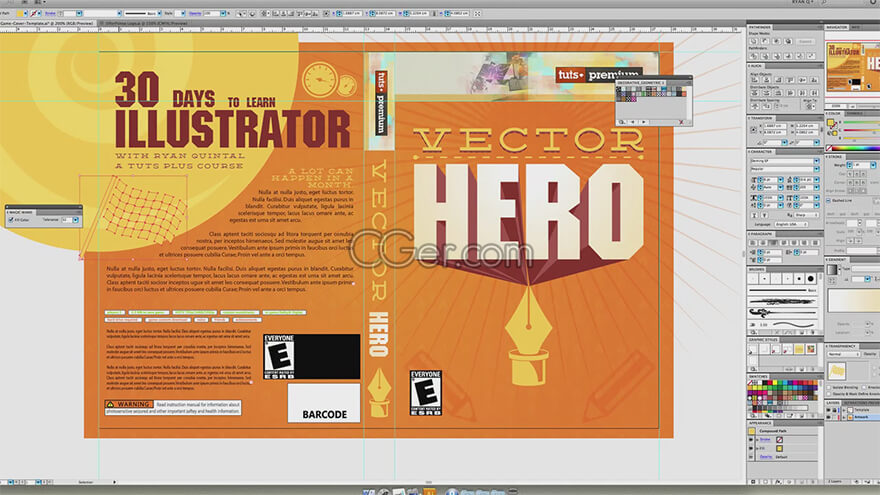Enable the Knockout Group checkbox
Image resolution: width=880 pixels, height=495 pixels.
864,387
